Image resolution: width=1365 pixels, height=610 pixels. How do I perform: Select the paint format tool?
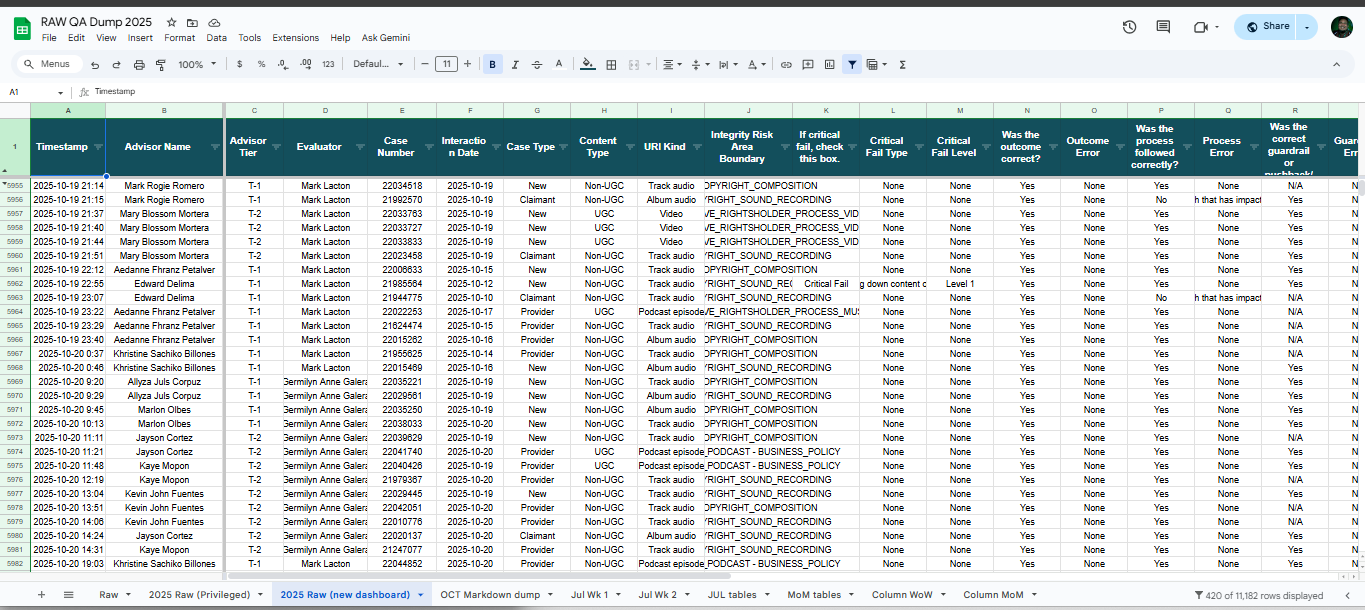[160, 64]
